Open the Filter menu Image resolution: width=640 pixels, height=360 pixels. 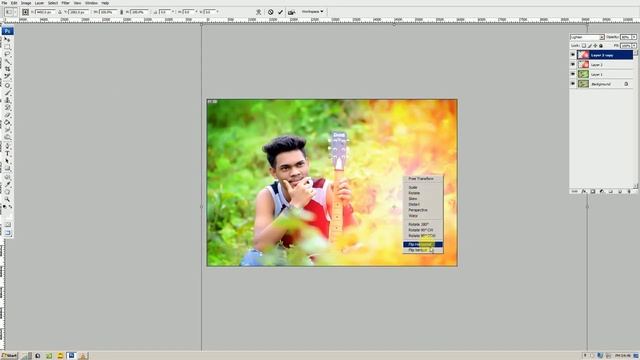65,3
